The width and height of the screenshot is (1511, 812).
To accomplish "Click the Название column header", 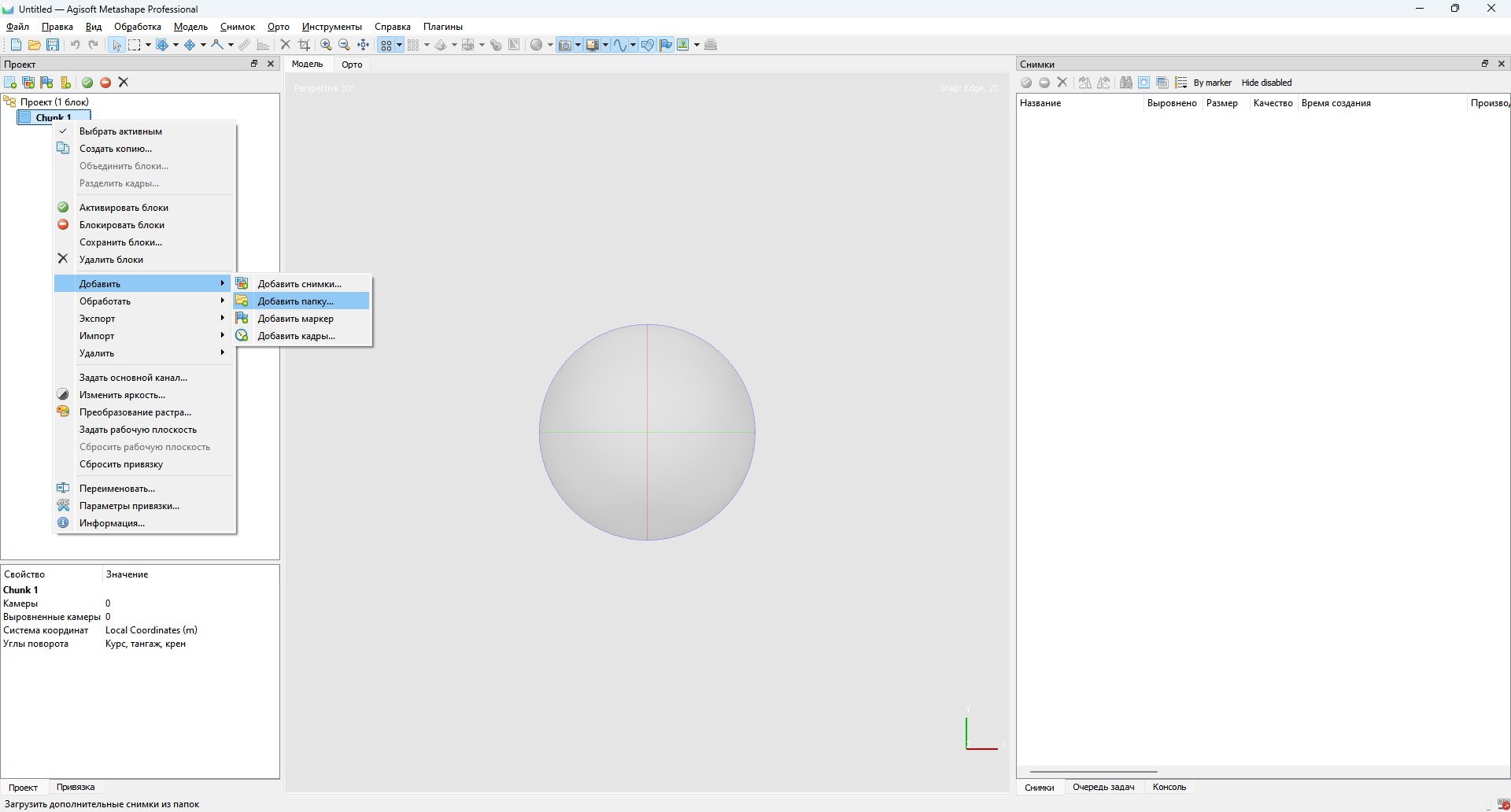I will point(1080,103).
